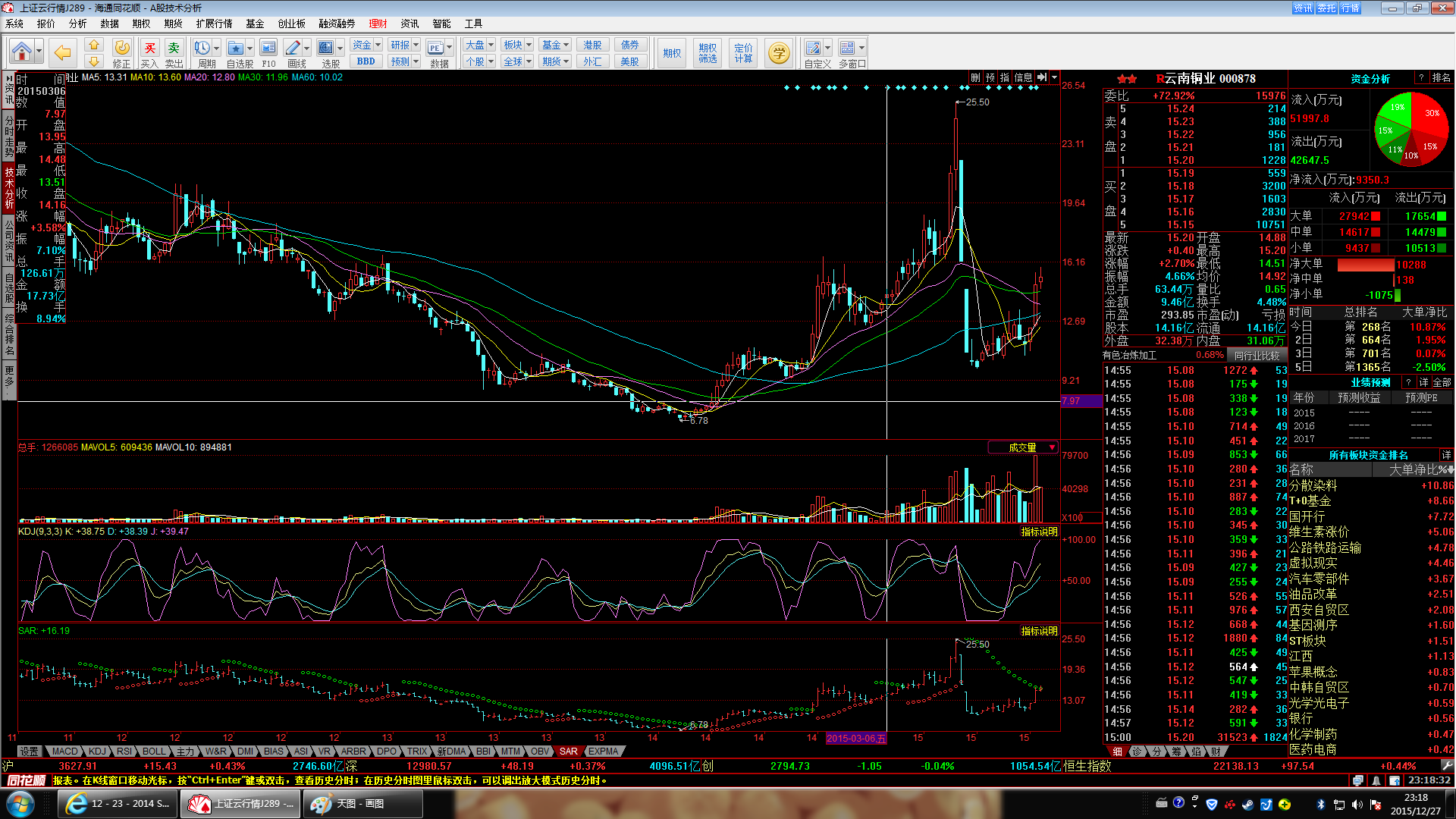Click the 指 icon above the chart
This screenshot has height=819, width=1456.
coord(1005,77)
